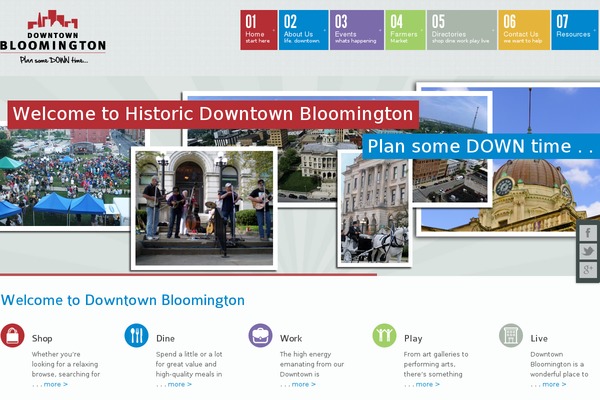Click the Live heading

[x=539, y=338]
